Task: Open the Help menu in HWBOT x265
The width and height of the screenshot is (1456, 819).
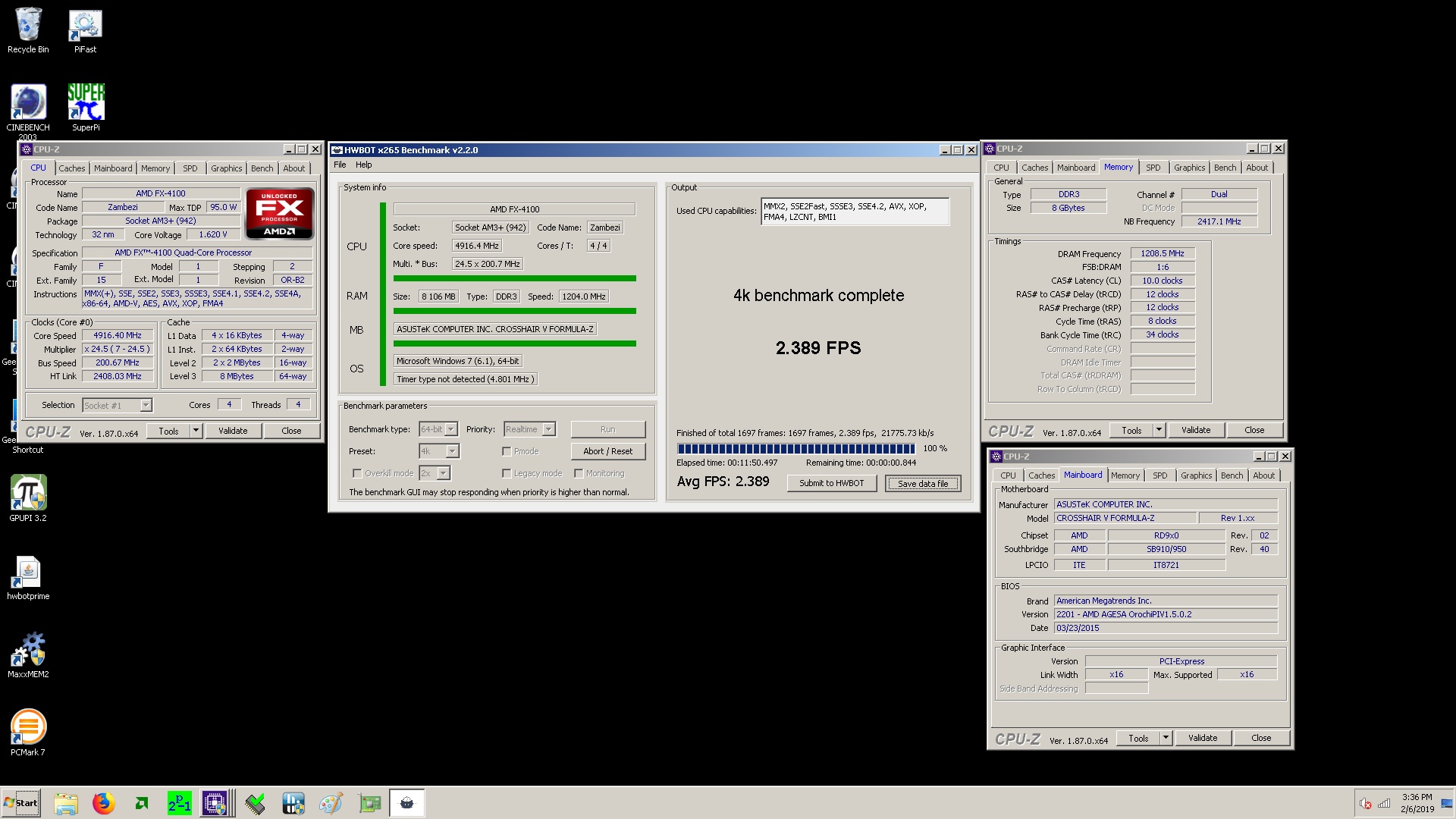Action: (x=364, y=165)
